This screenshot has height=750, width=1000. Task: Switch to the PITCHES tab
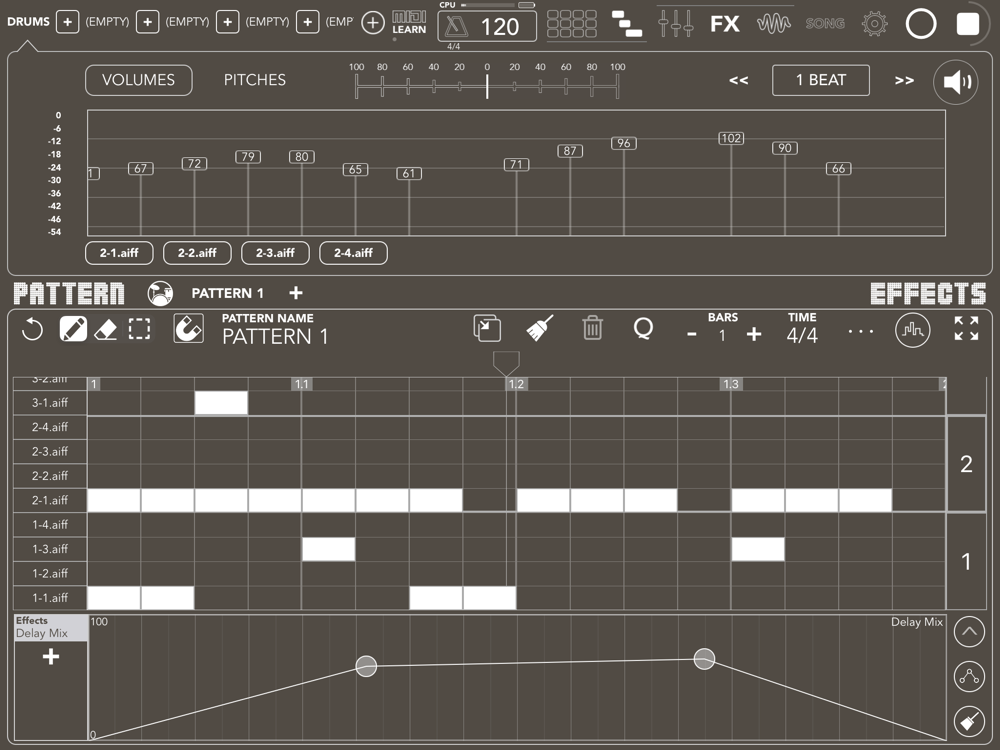point(254,80)
